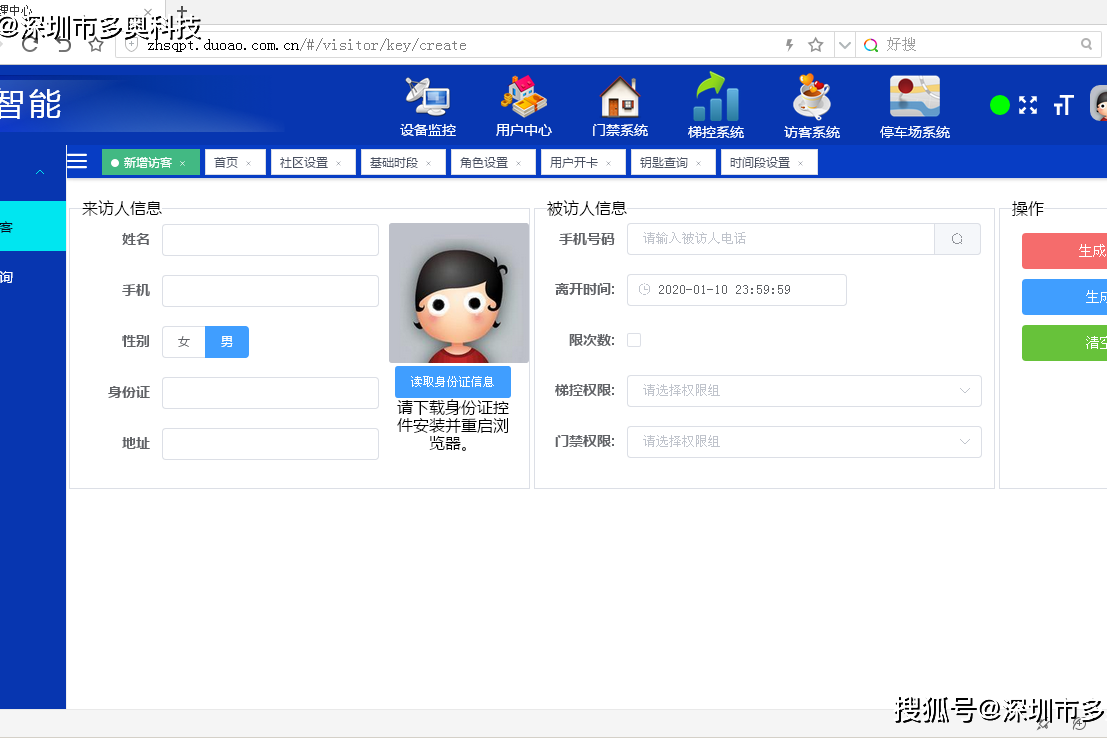
Task: Switch to the 社区设置 tab
Action: point(306,161)
